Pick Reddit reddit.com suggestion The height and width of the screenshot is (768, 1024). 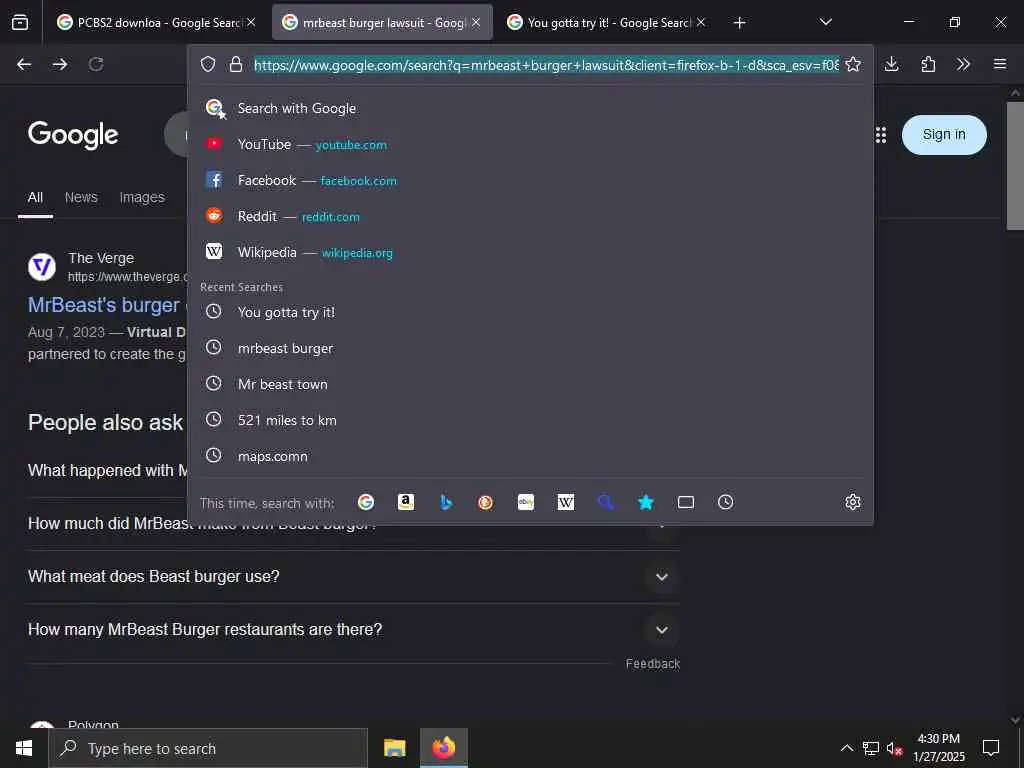pyautogui.click(x=530, y=216)
